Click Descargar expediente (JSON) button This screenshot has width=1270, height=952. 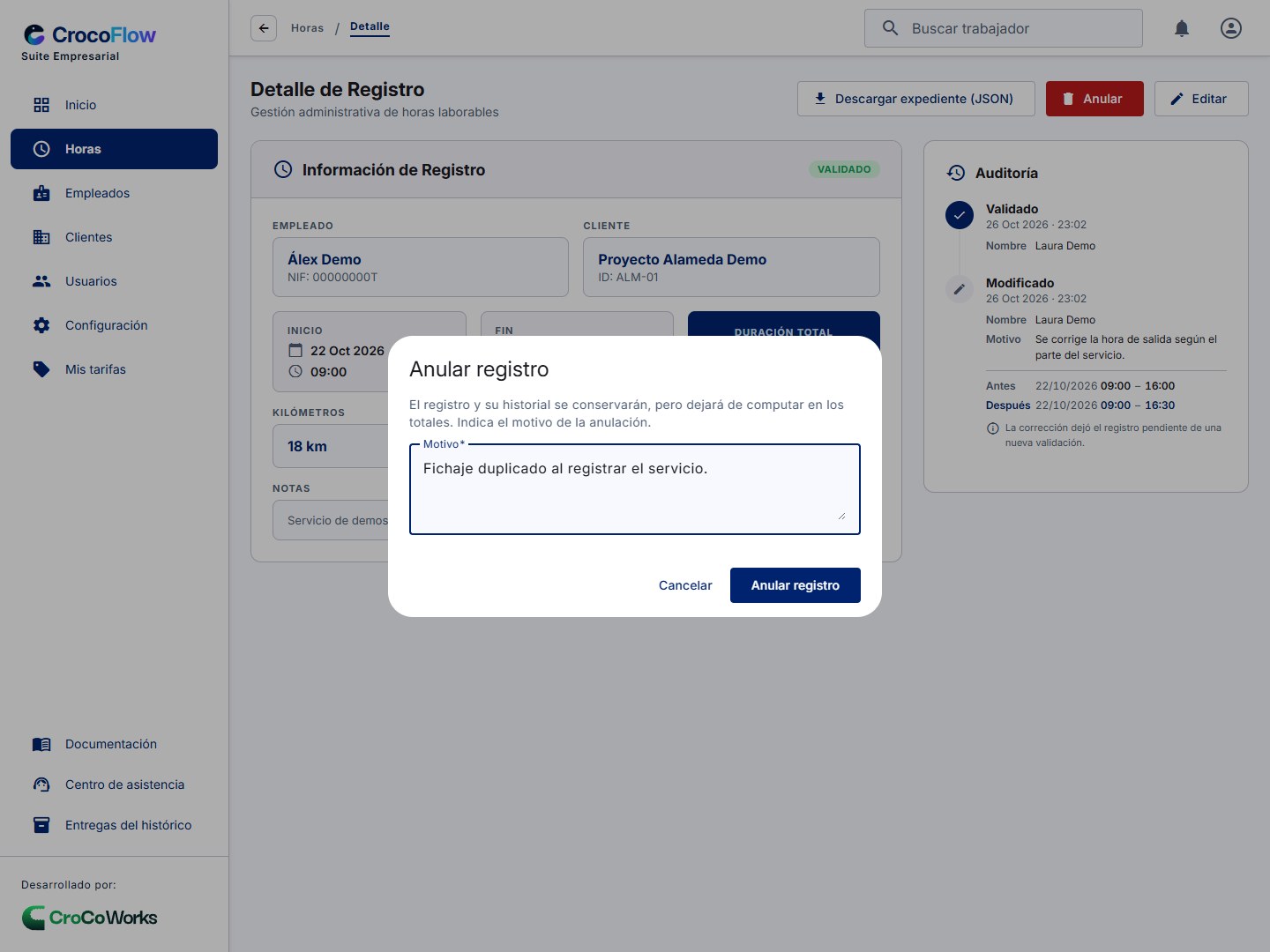pos(916,99)
